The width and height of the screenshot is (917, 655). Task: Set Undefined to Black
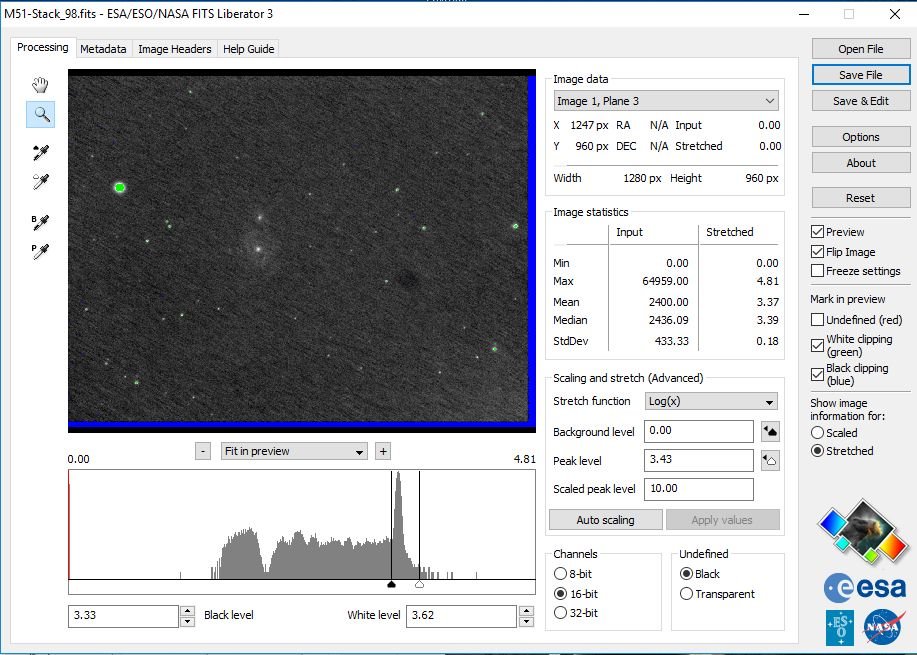click(687, 574)
